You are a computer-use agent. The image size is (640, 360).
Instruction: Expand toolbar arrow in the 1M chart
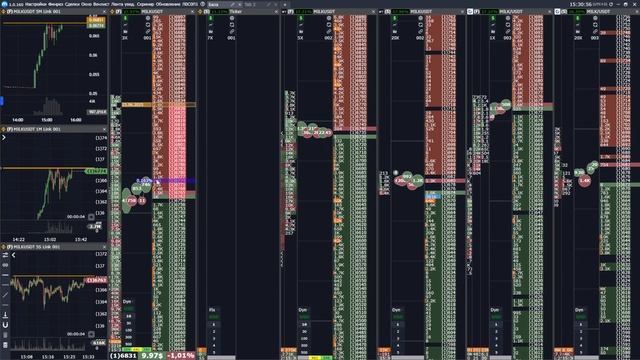pyautogui.click(x=4, y=138)
